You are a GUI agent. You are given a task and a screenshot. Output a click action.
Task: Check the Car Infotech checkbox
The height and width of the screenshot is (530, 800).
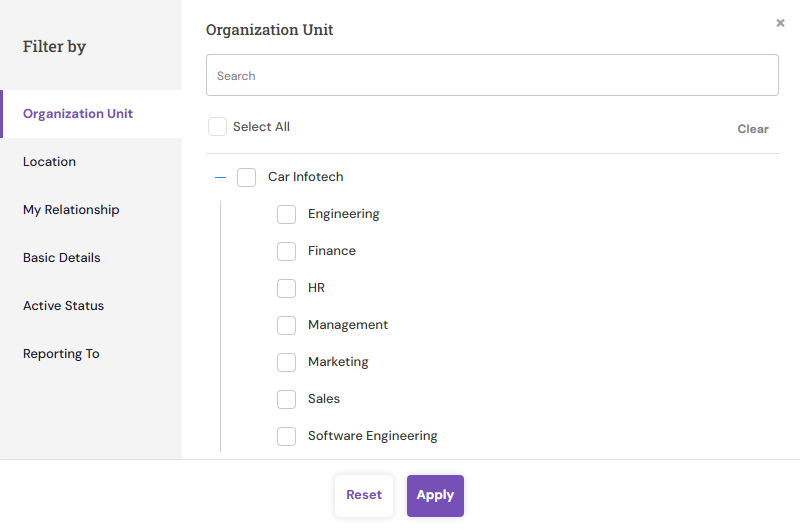pos(246,178)
